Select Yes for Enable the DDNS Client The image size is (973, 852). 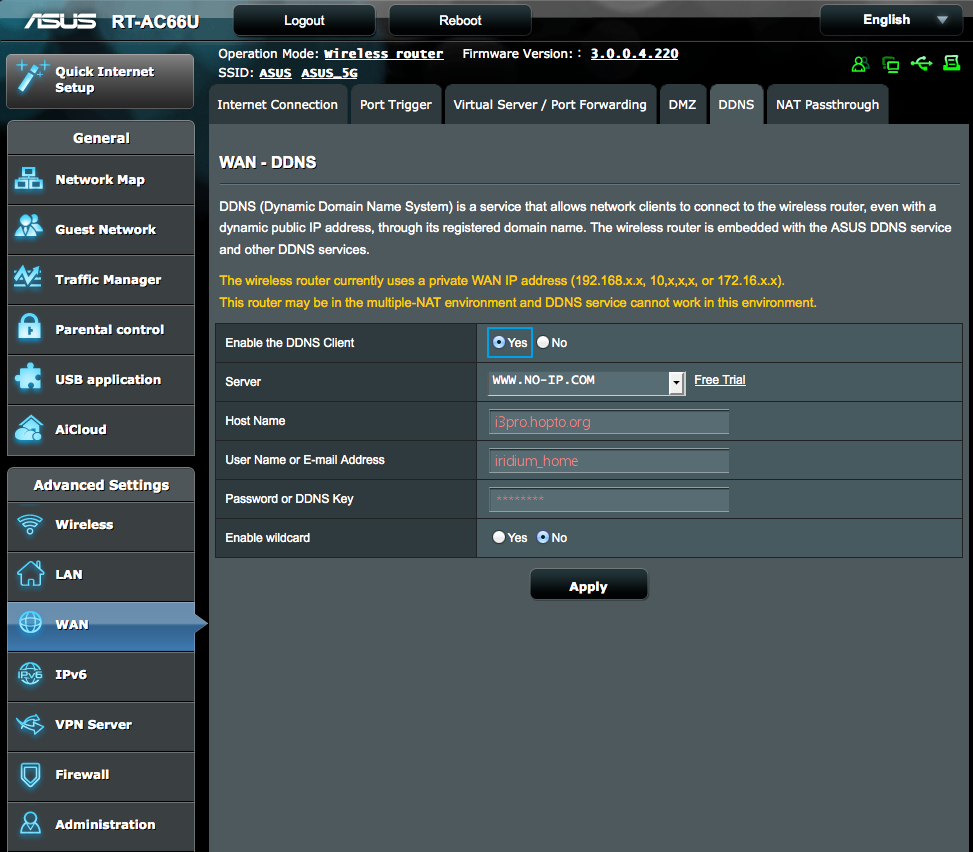[x=499, y=343]
